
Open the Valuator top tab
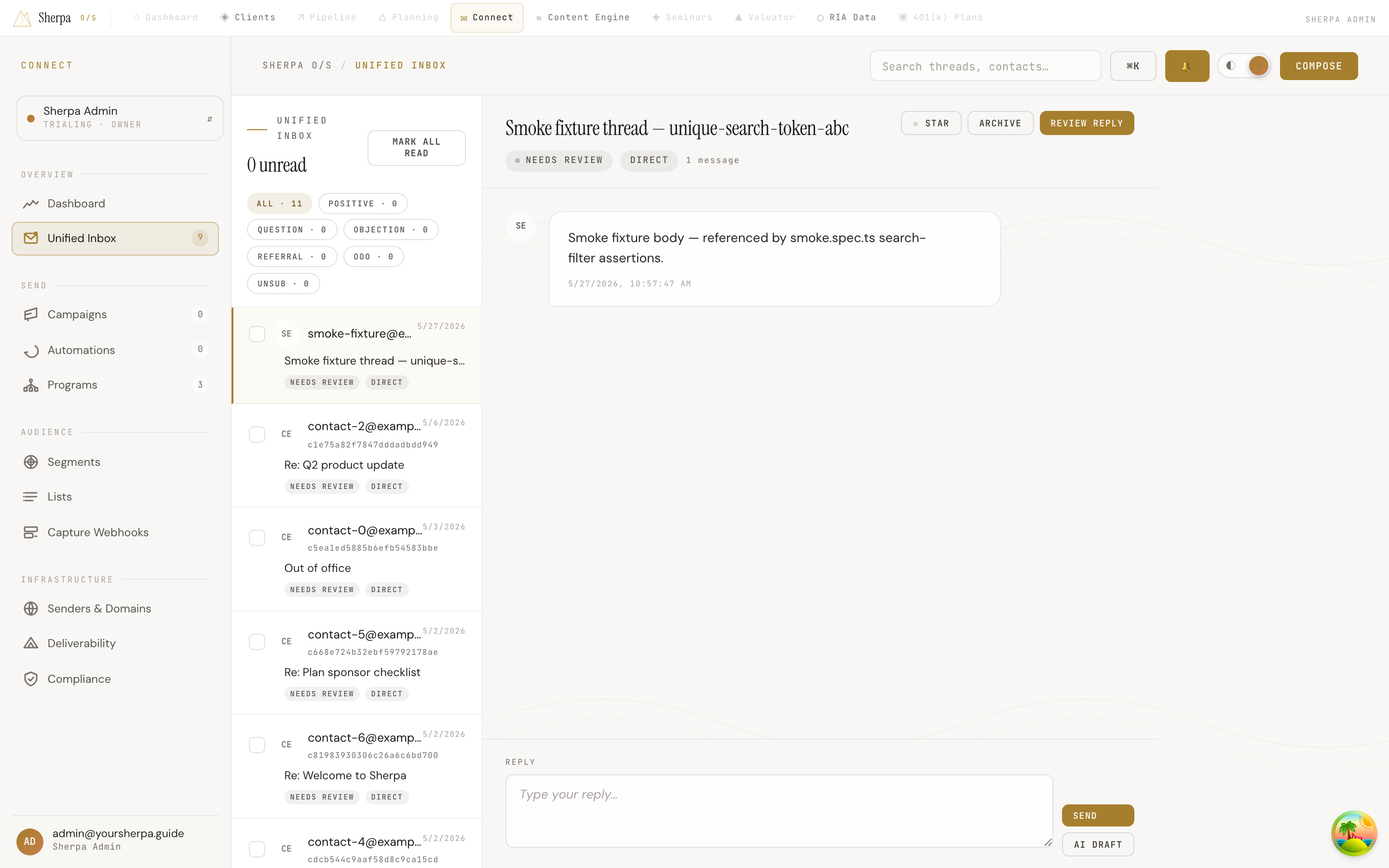click(764, 18)
